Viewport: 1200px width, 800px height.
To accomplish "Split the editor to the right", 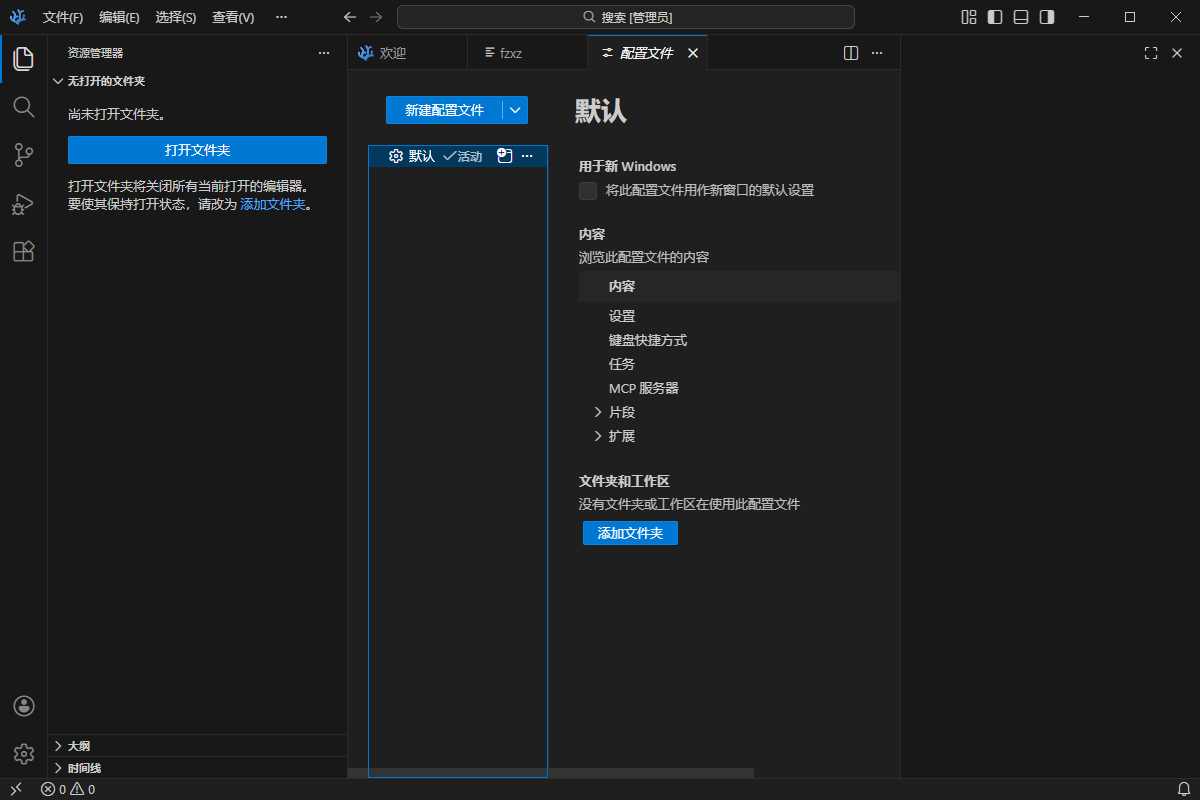I will click(851, 53).
